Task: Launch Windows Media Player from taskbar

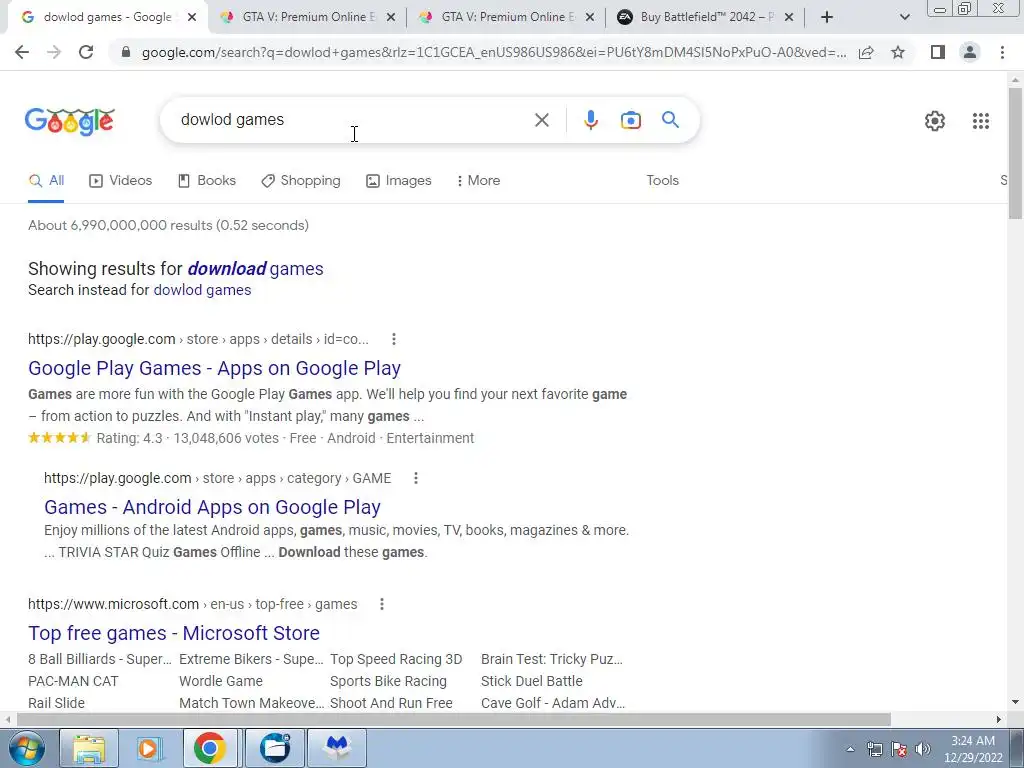Action: click(x=148, y=748)
